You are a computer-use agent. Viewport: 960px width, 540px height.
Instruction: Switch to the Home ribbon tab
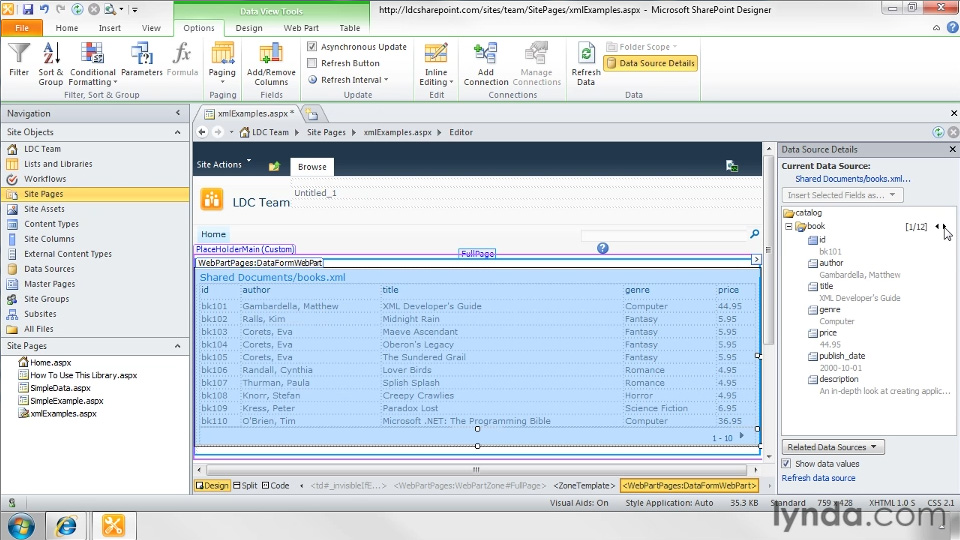(x=67, y=28)
